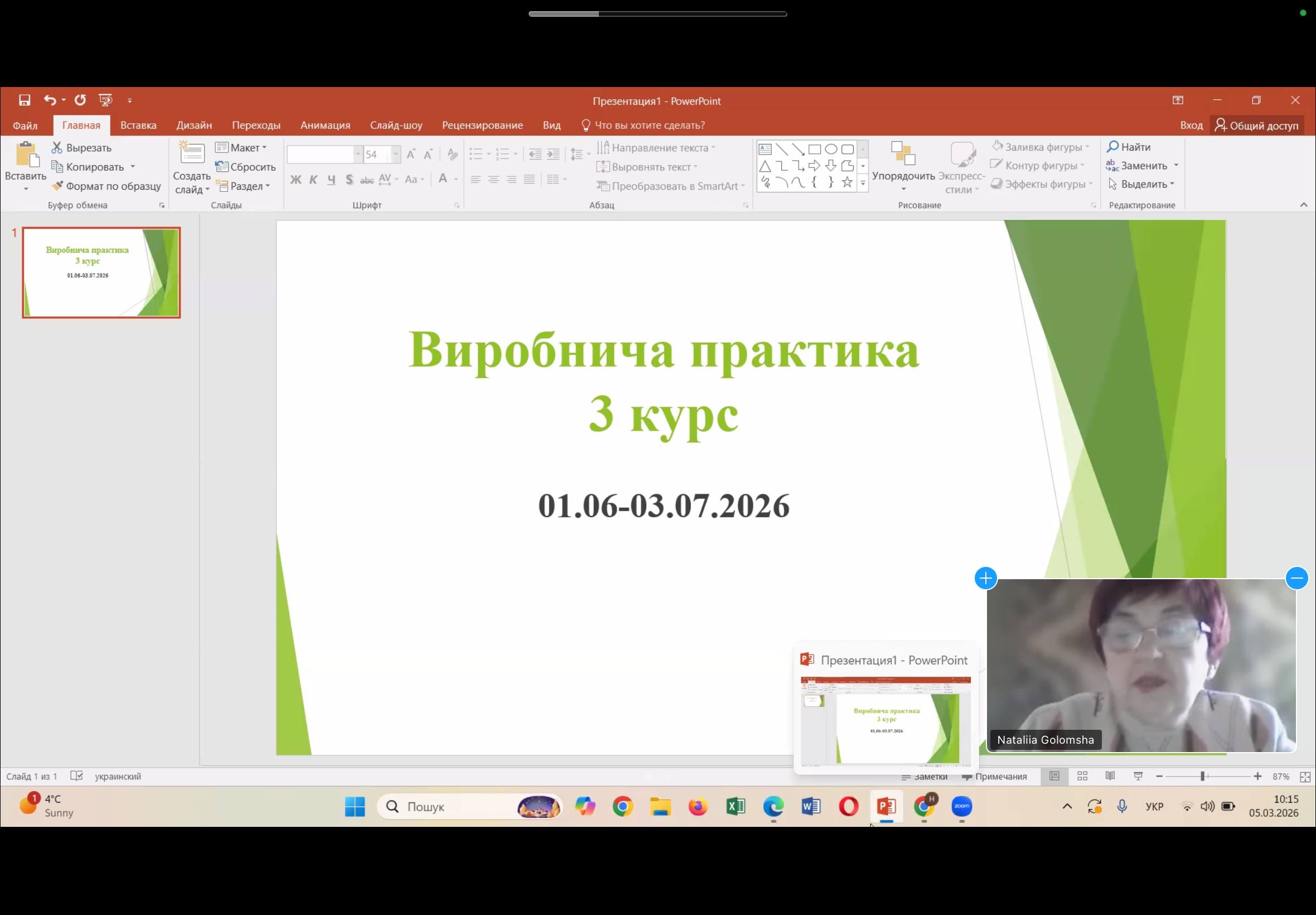Open Slide Sorter view in status bar

pos(1082,776)
